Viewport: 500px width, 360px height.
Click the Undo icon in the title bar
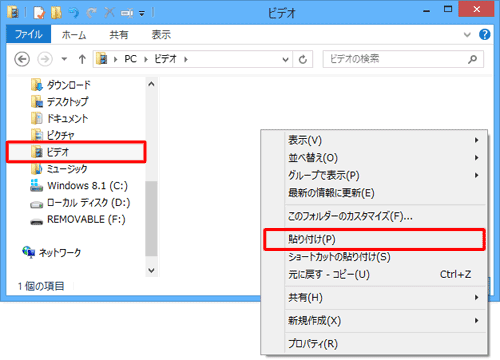coord(74,13)
